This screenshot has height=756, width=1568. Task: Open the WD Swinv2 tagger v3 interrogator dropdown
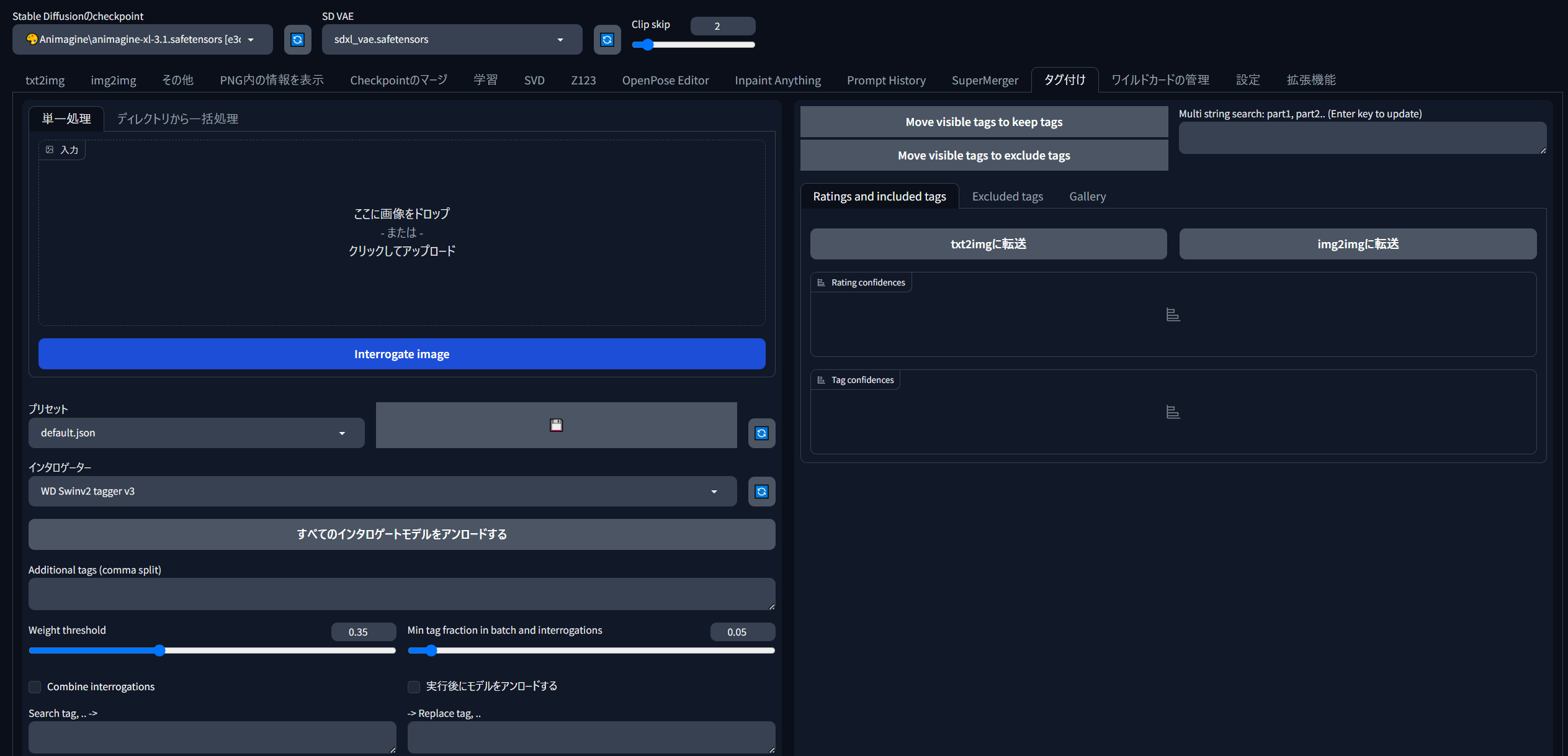click(x=382, y=492)
